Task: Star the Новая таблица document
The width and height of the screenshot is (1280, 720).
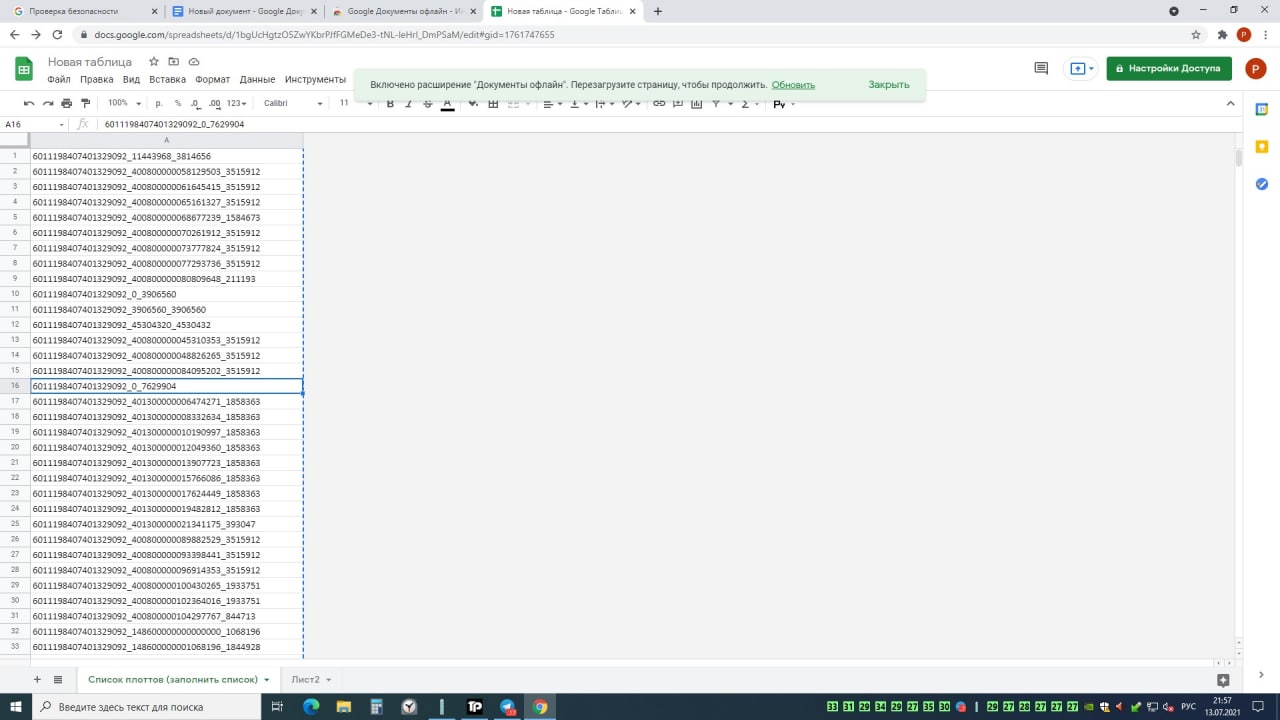Action: click(x=154, y=62)
